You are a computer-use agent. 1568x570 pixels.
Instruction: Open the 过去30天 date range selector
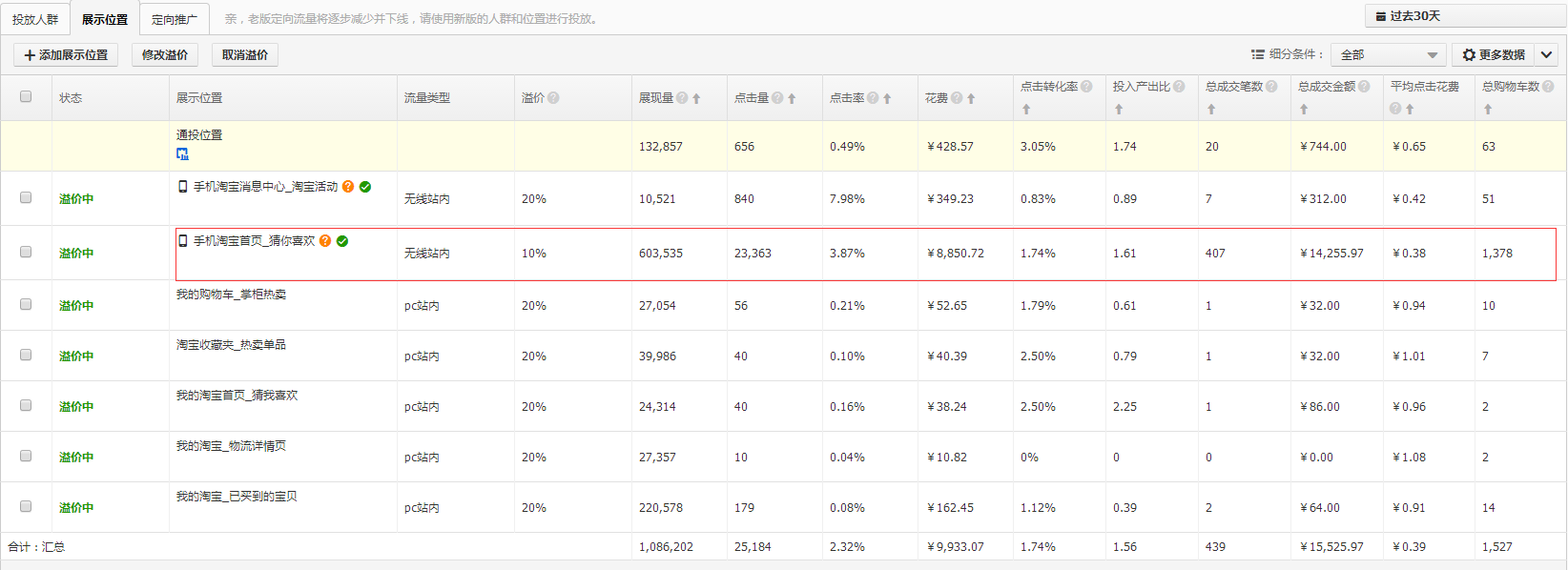1466,16
